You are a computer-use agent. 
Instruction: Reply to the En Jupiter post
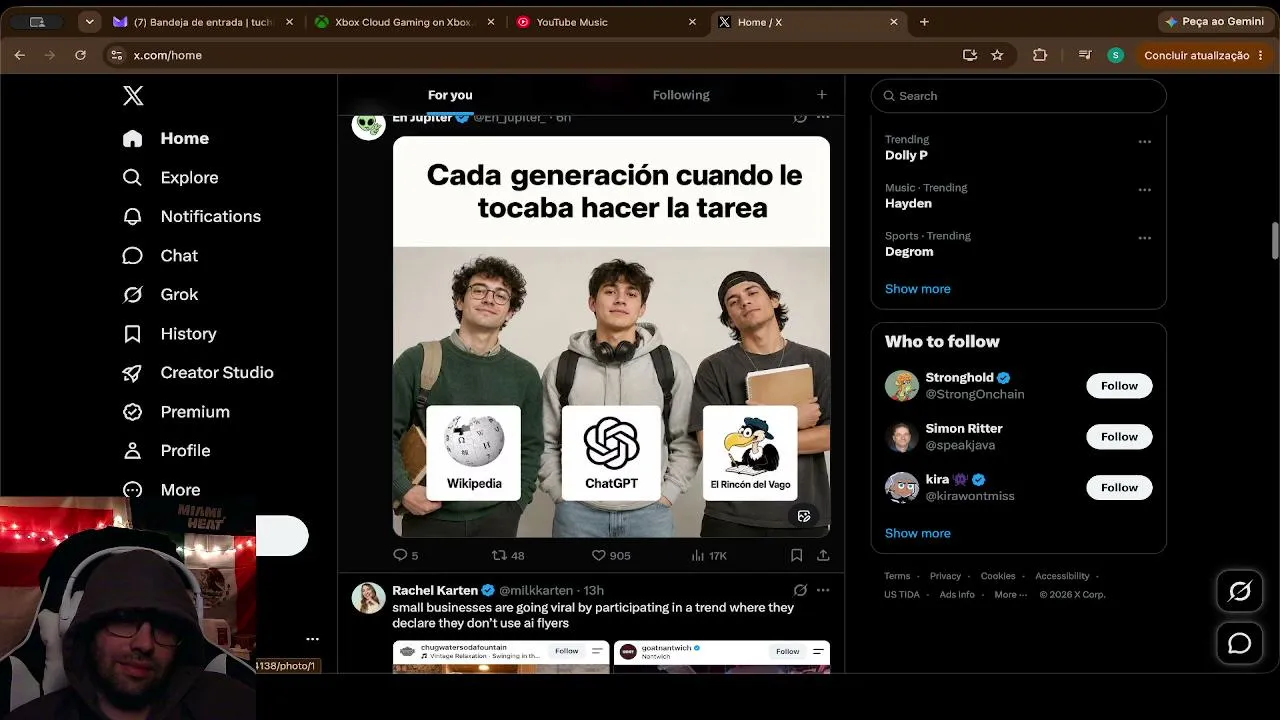(405, 555)
